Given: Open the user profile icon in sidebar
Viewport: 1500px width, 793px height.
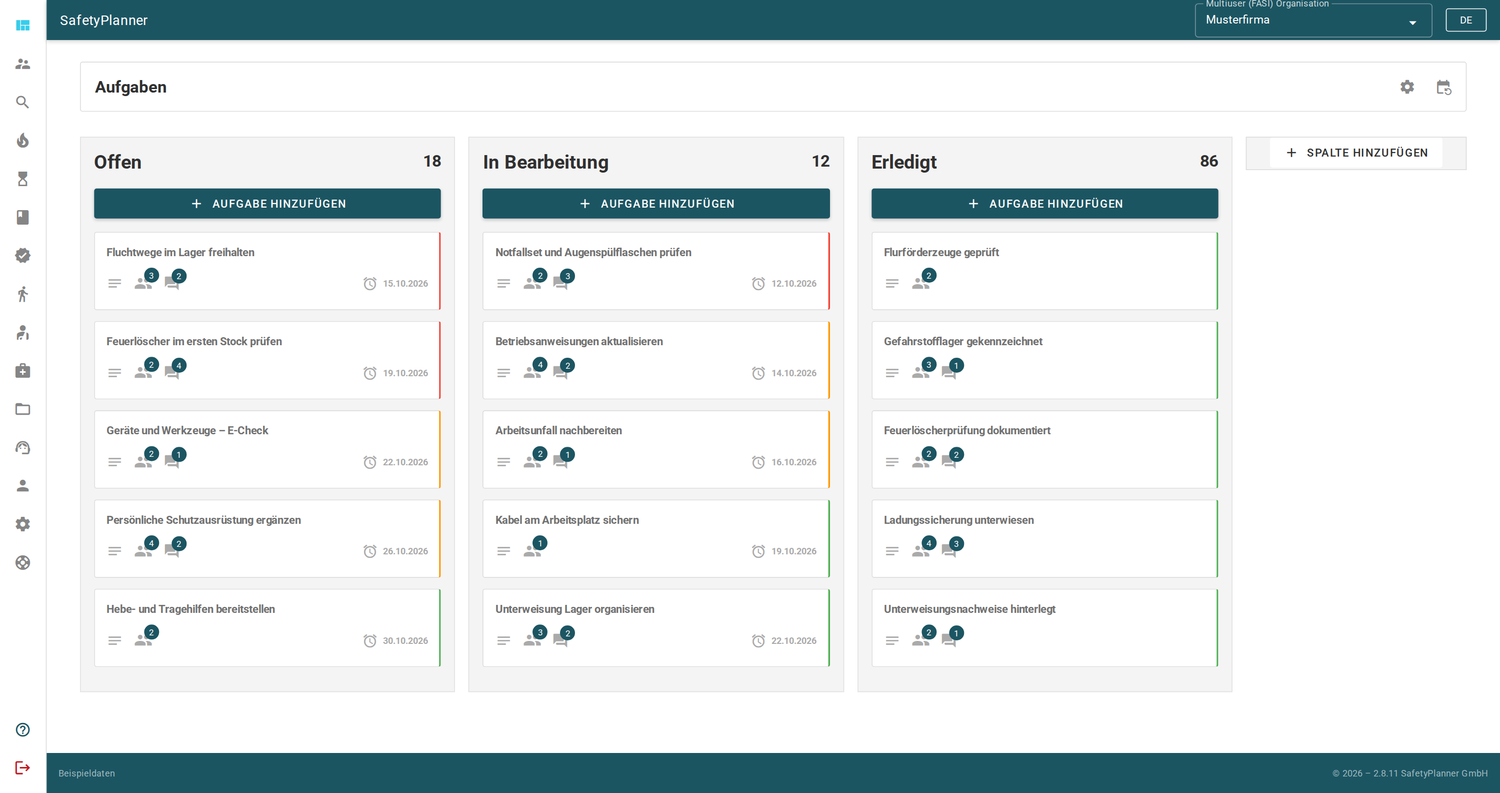Looking at the screenshot, I should [x=23, y=486].
